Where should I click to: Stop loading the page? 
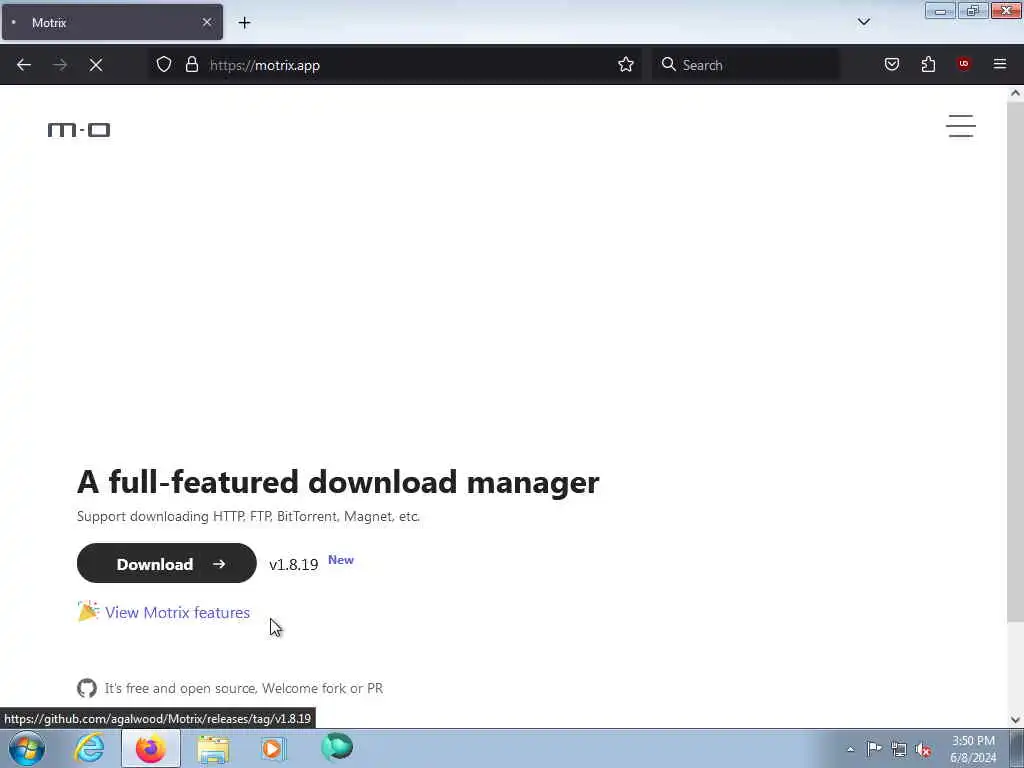point(96,65)
